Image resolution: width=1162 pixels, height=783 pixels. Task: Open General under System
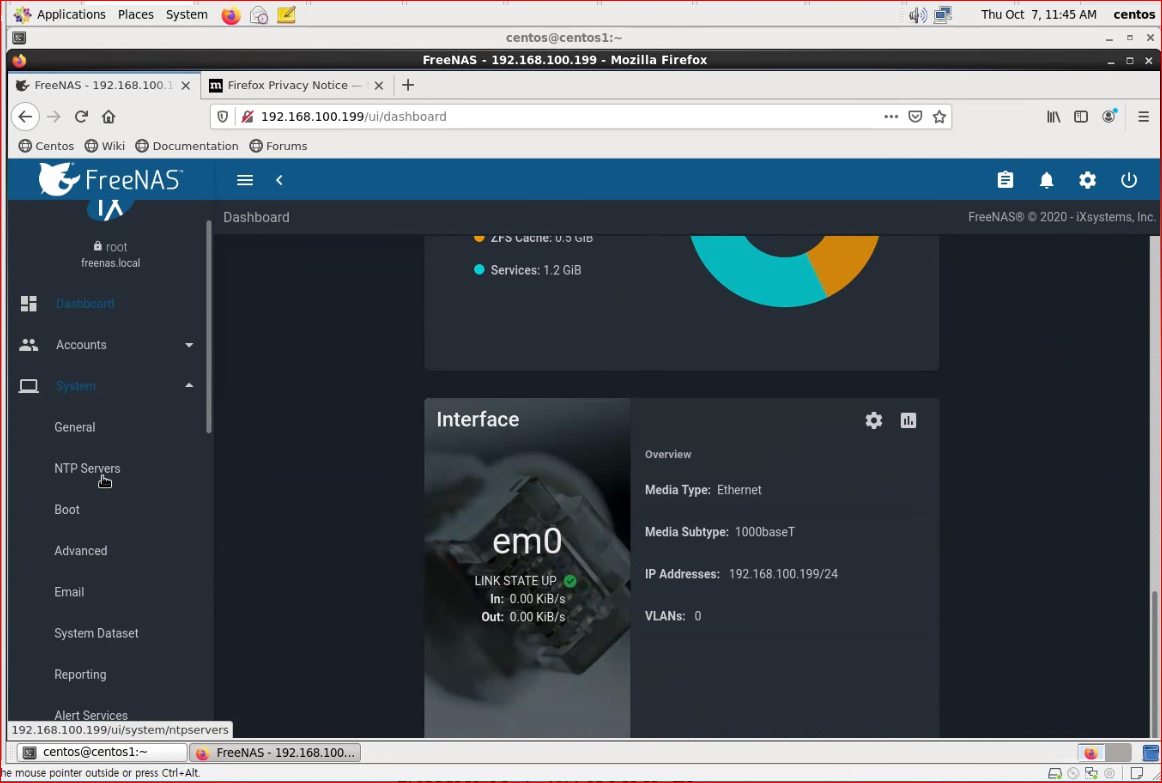coord(75,427)
